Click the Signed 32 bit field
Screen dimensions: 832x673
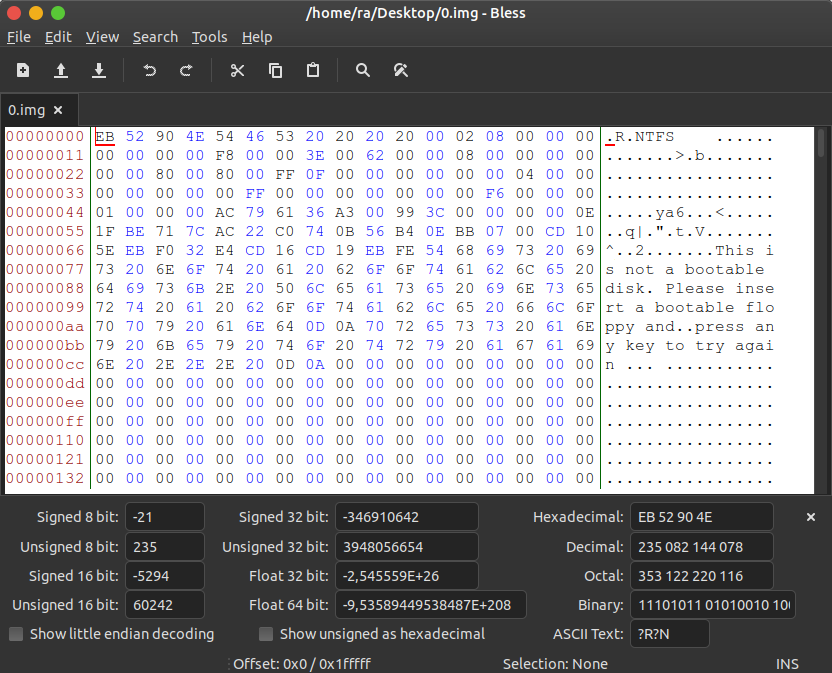pyautogui.click(x=406, y=517)
